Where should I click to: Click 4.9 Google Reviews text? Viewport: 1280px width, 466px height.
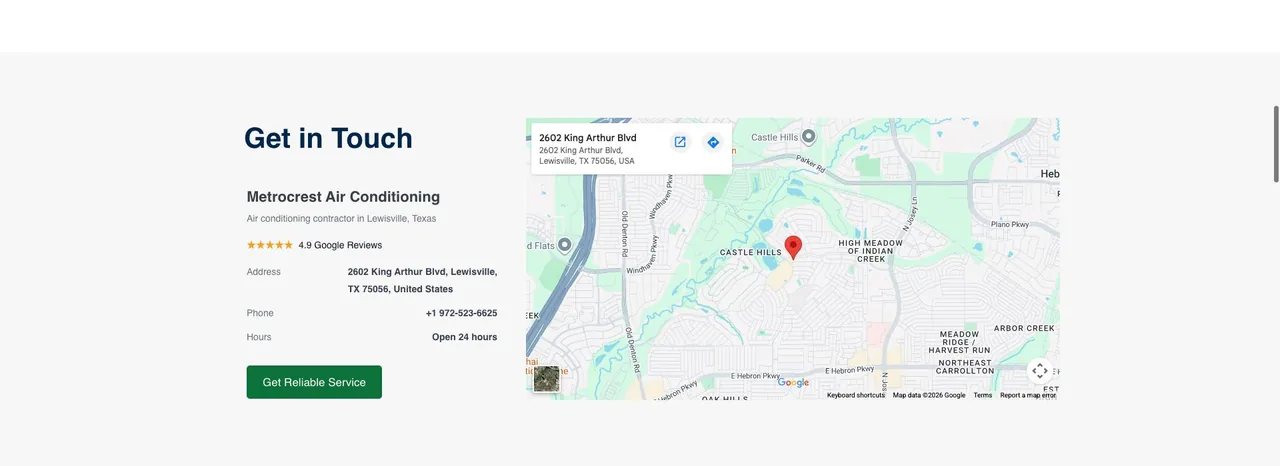pyautogui.click(x=340, y=245)
